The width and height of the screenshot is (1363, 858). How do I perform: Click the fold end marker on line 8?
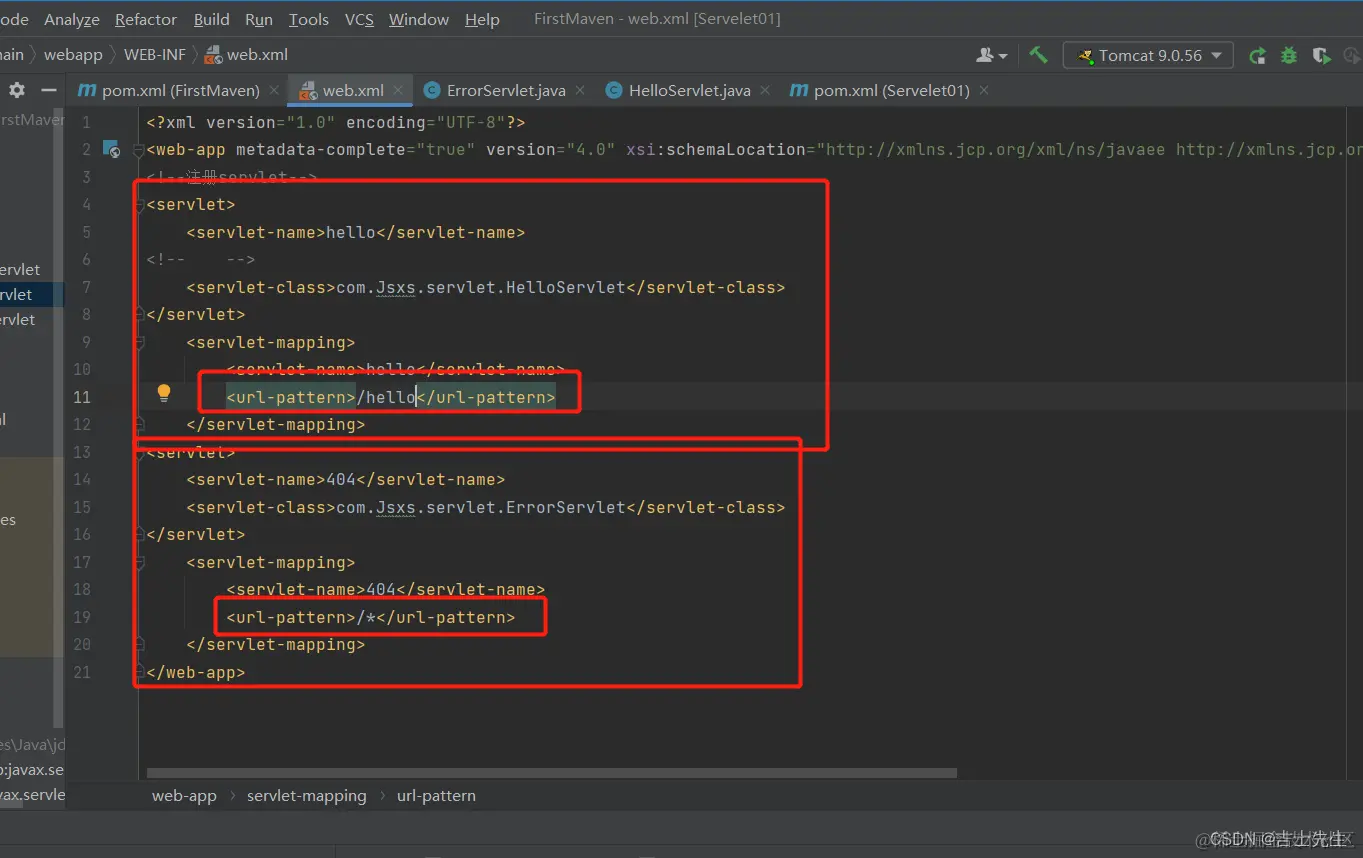[x=140, y=315]
